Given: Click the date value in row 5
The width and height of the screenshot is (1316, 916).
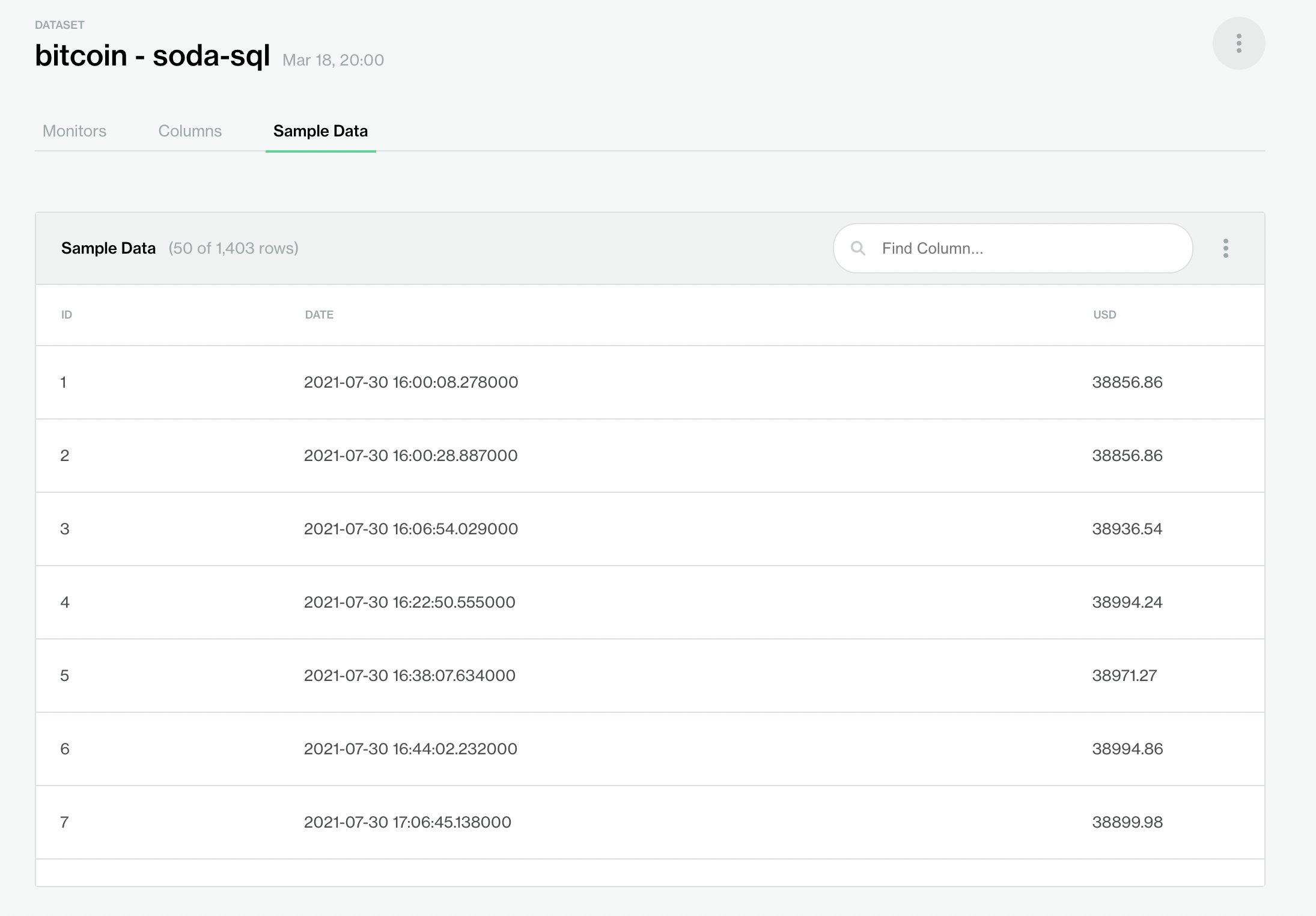Looking at the screenshot, I should pyautogui.click(x=410, y=675).
